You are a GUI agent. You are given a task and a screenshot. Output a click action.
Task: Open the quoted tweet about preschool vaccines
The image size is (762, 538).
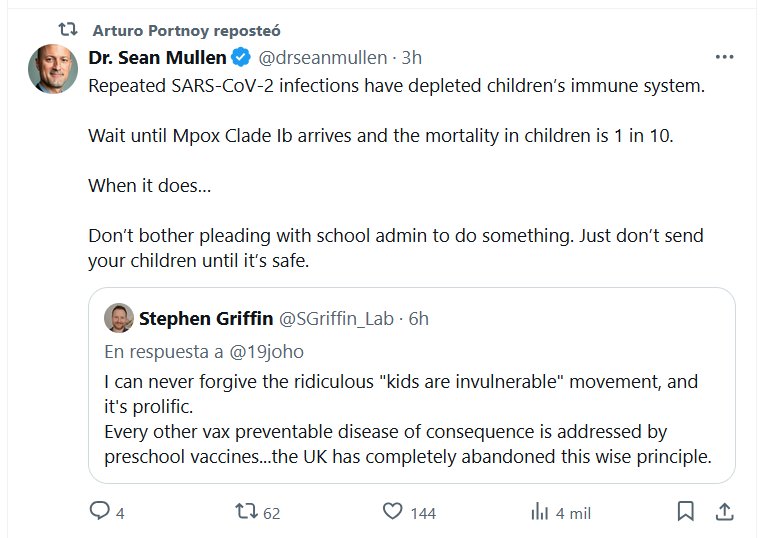(410, 420)
